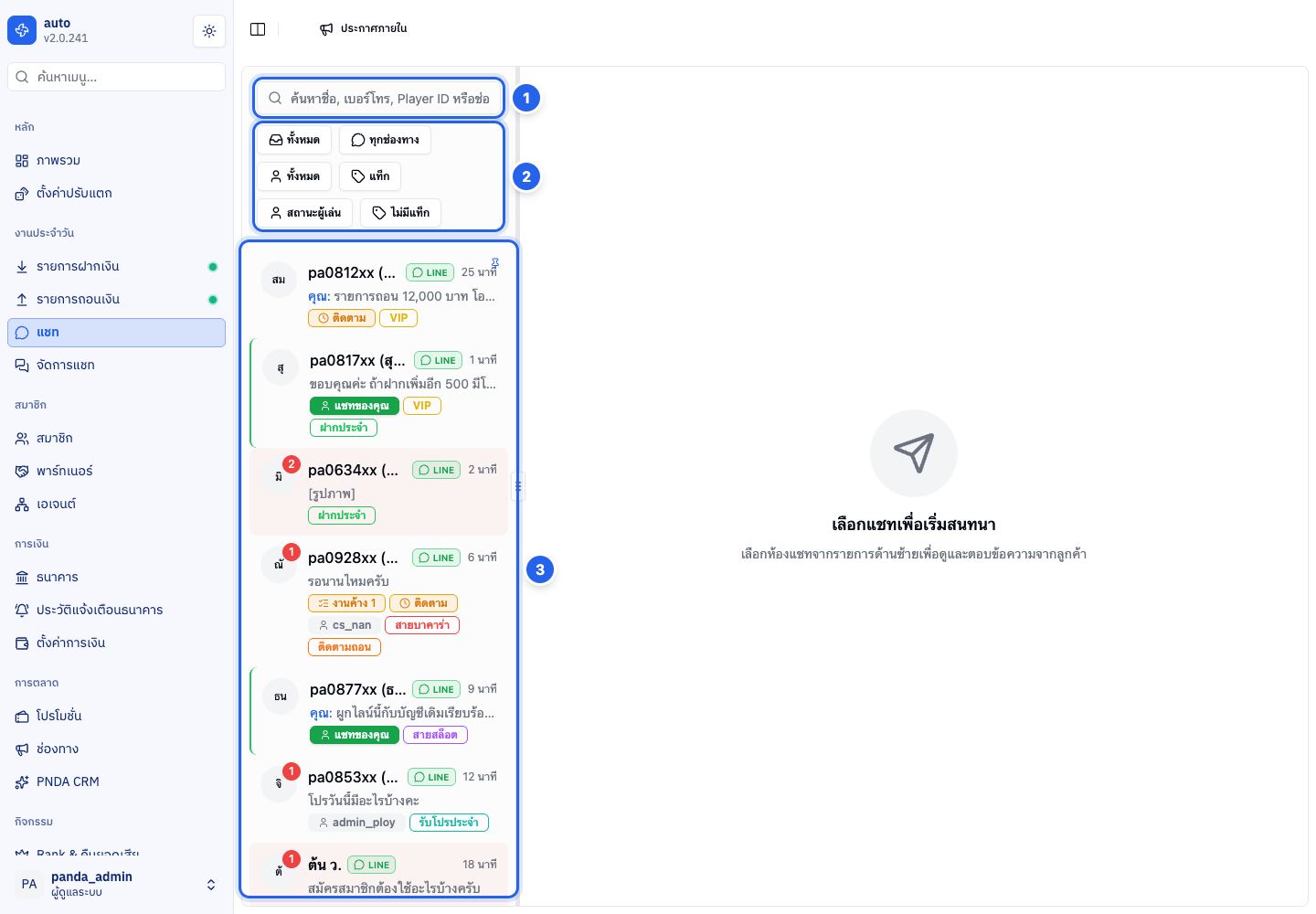Open the pa0817xx chat conversation

coord(379,393)
